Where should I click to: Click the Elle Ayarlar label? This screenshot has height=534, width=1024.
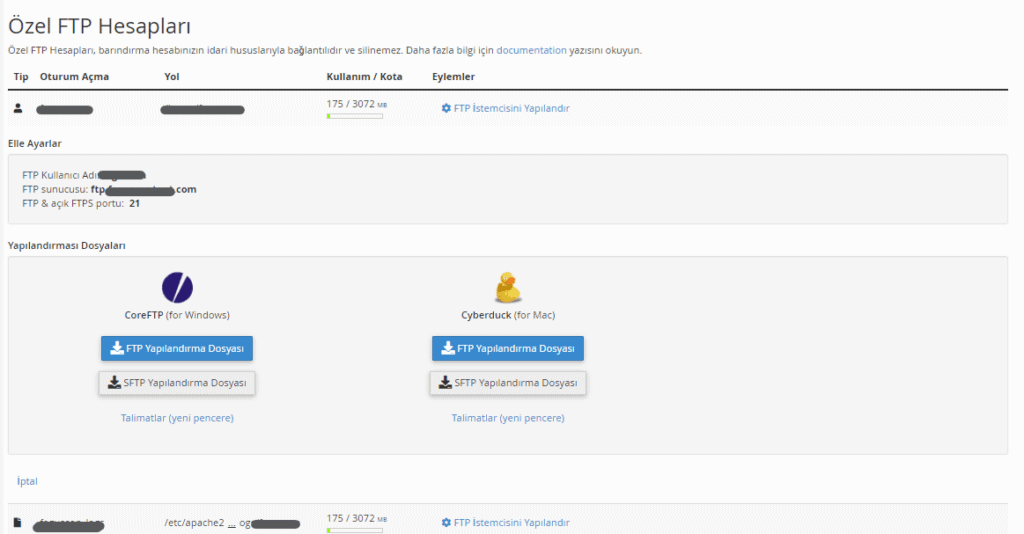click(x=35, y=144)
